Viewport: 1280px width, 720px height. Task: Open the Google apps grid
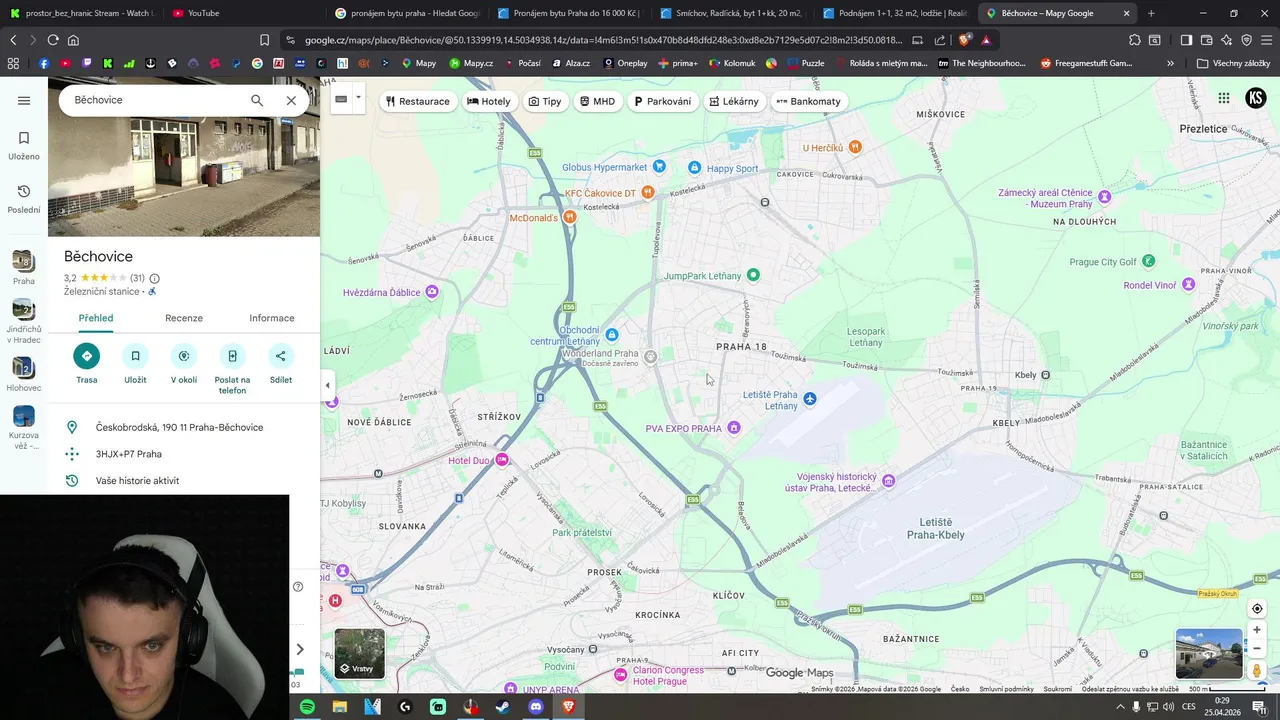1224,98
